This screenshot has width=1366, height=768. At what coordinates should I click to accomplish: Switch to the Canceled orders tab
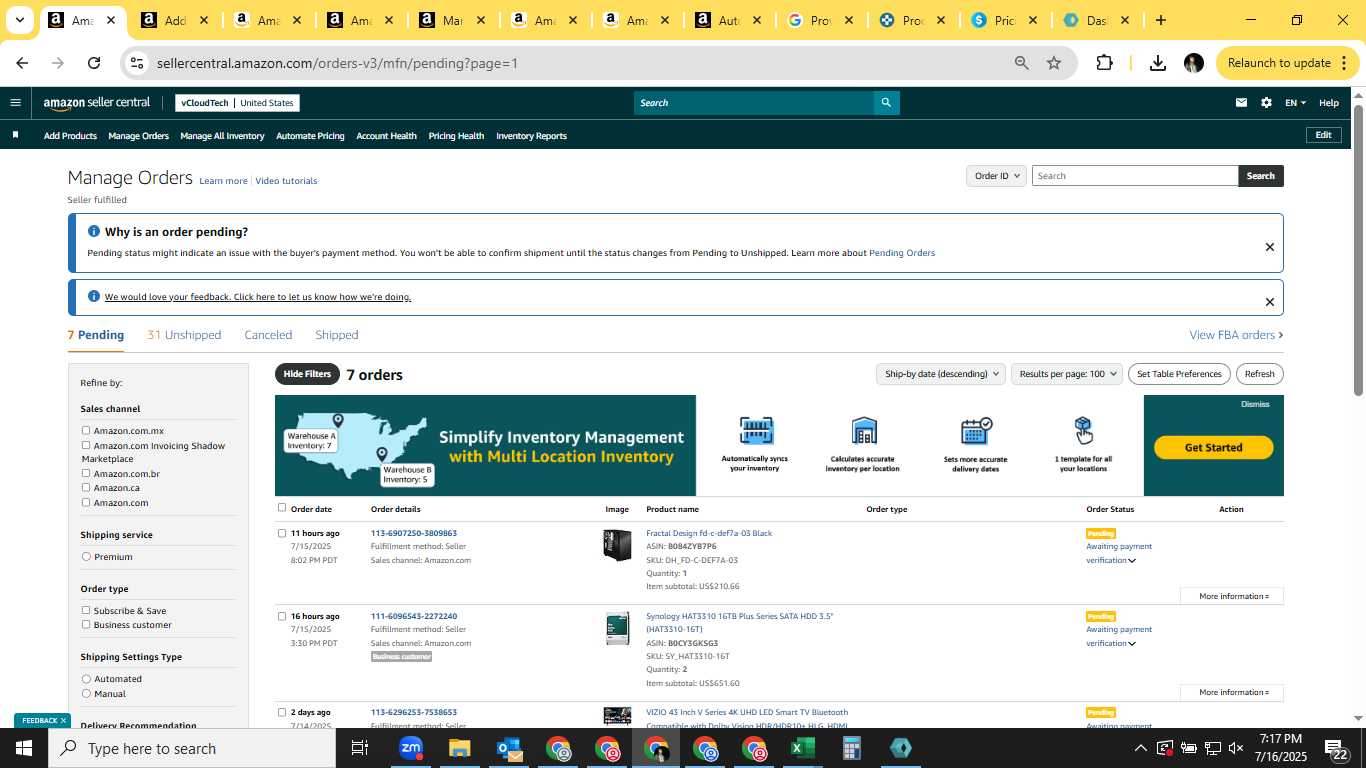pos(268,335)
